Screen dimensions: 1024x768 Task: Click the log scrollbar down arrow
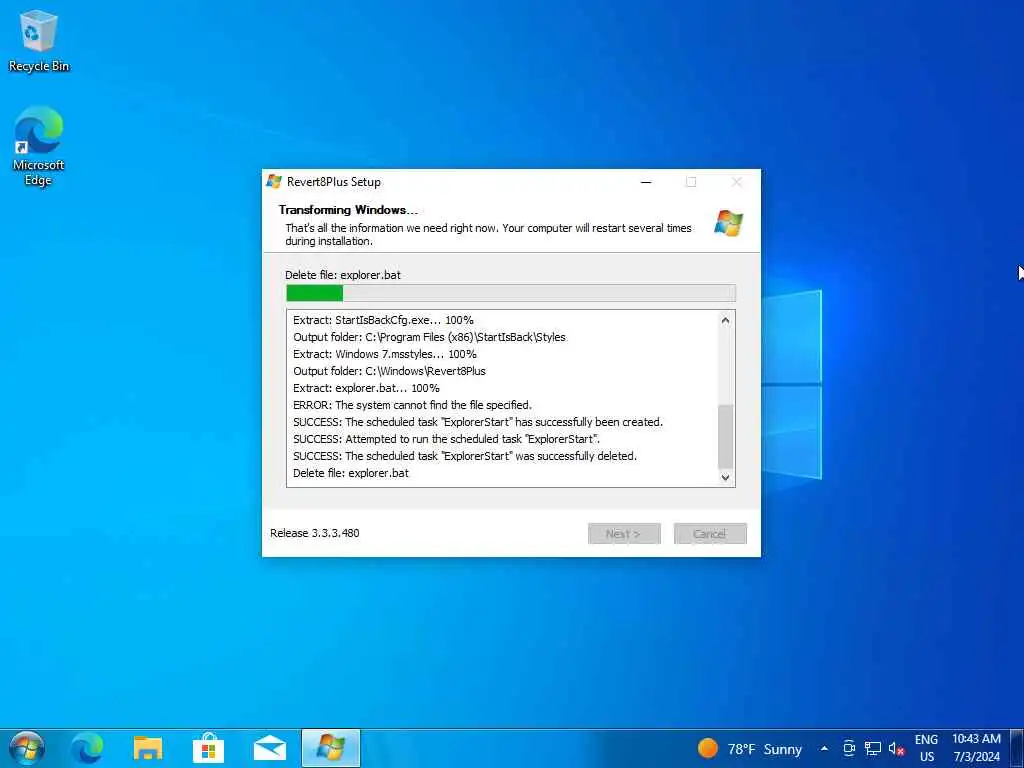726,477
